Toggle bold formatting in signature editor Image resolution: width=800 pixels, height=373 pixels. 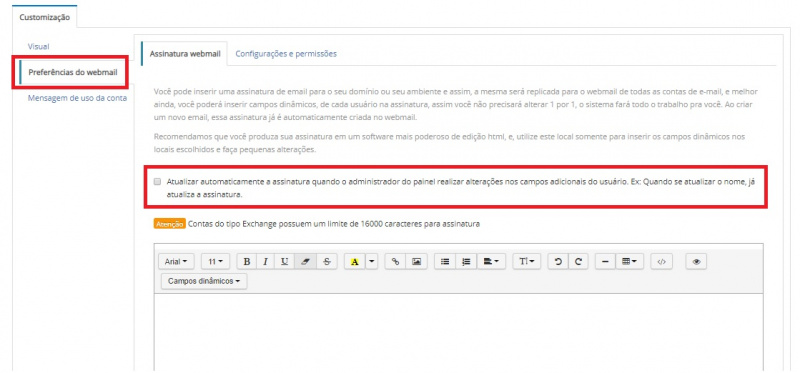coord(247,261)
